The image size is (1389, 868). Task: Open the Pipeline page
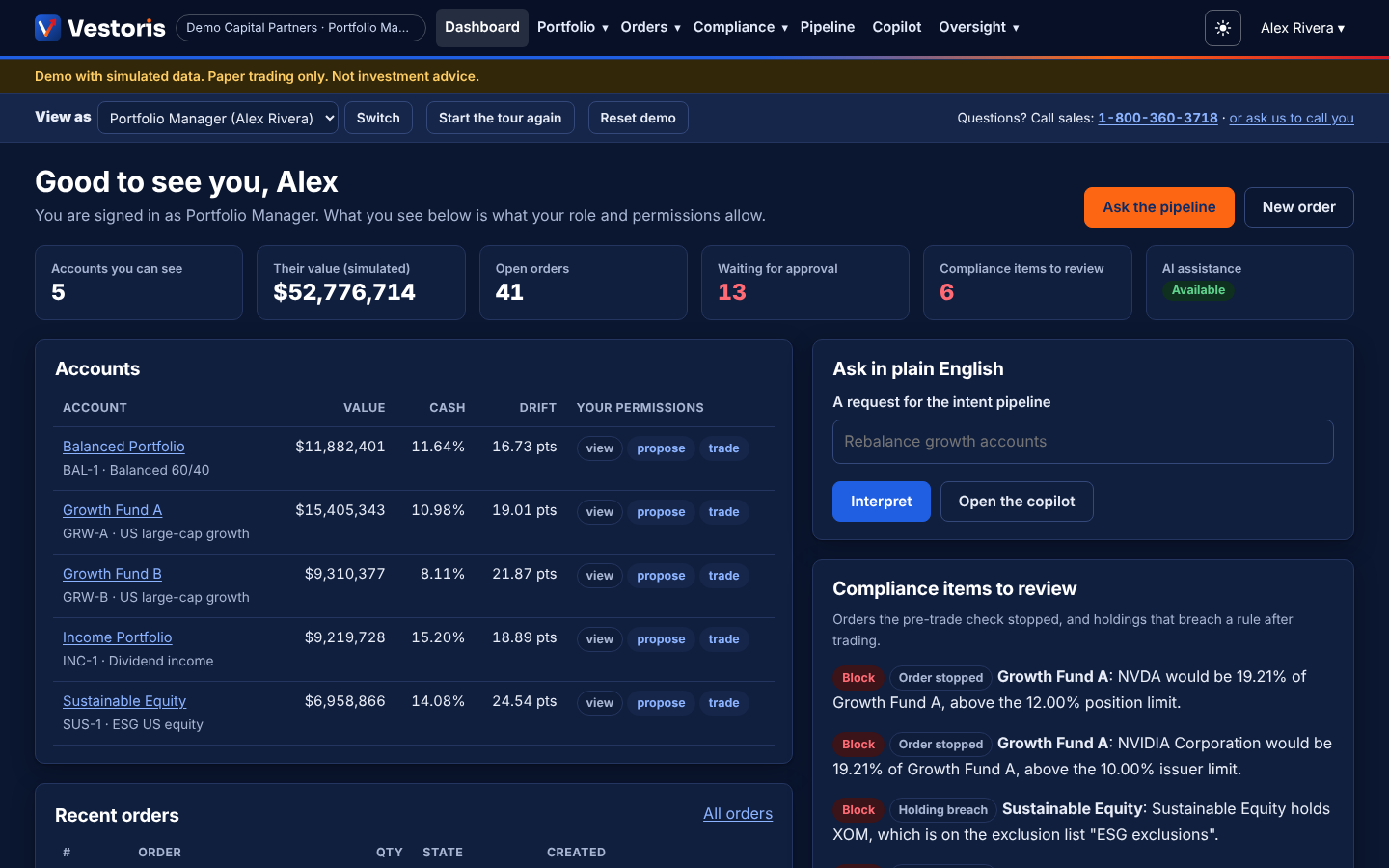(x=828, y=27)
